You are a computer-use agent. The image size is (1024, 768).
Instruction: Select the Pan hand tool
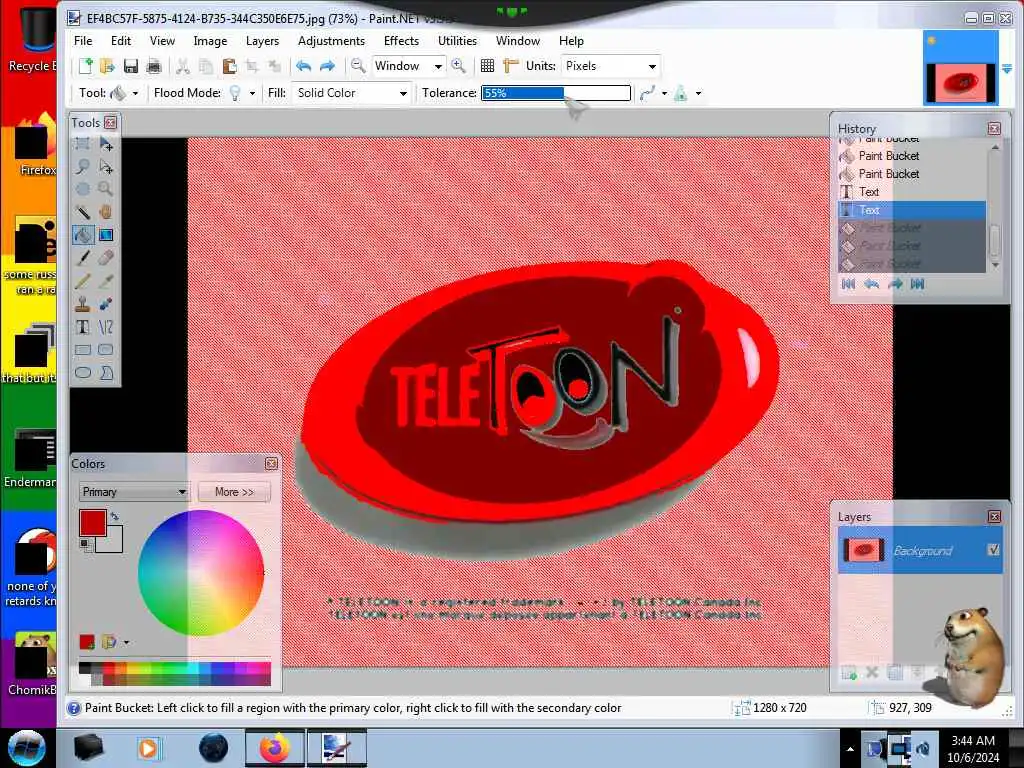[x=106, y=212]
